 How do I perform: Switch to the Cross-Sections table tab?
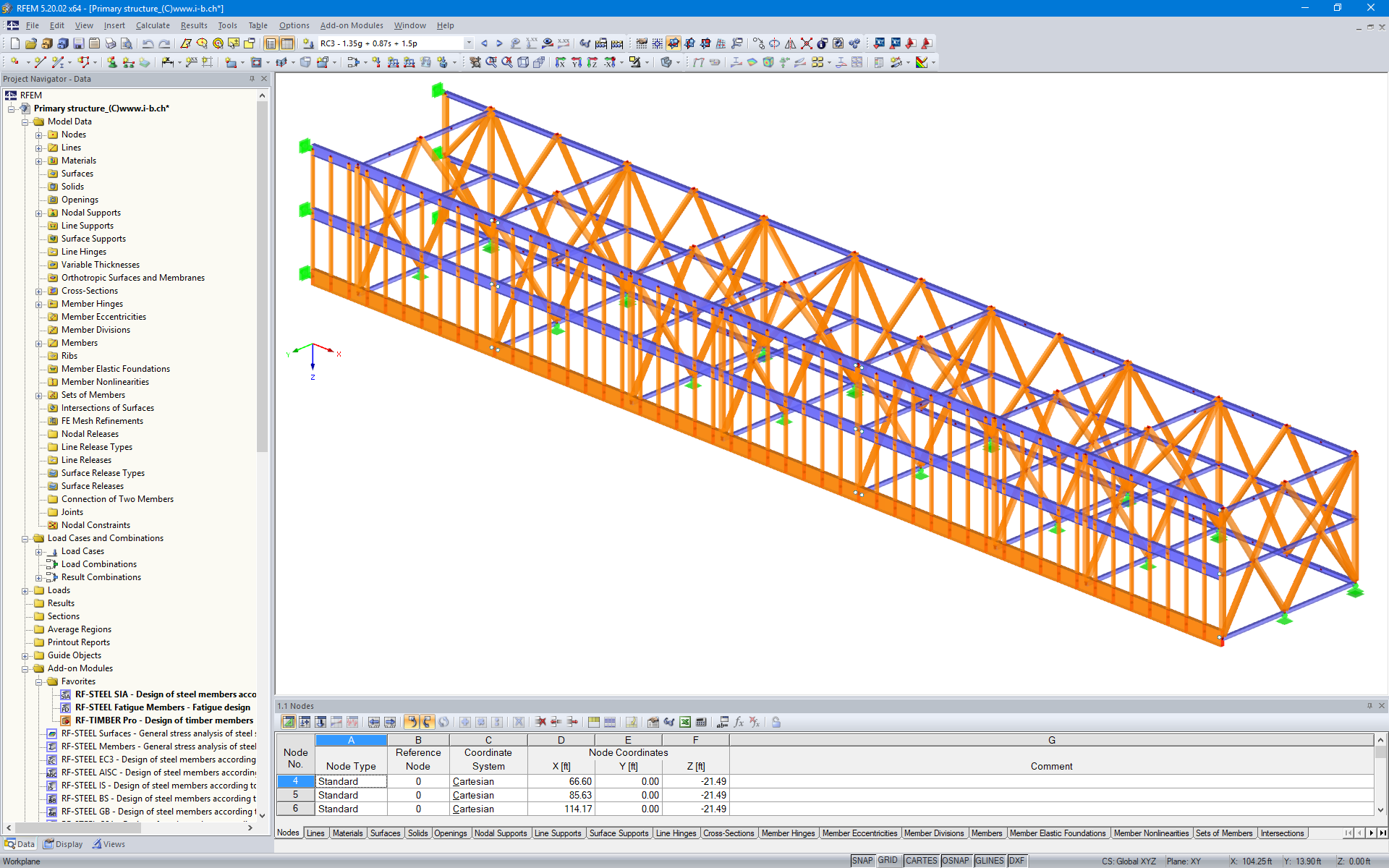[x=729, y=833]
